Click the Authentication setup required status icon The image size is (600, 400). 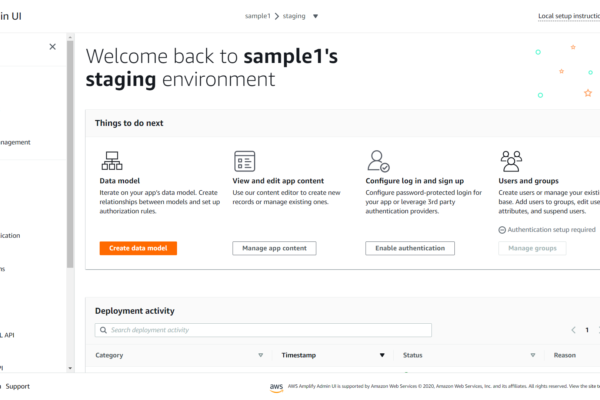(502, 229)
